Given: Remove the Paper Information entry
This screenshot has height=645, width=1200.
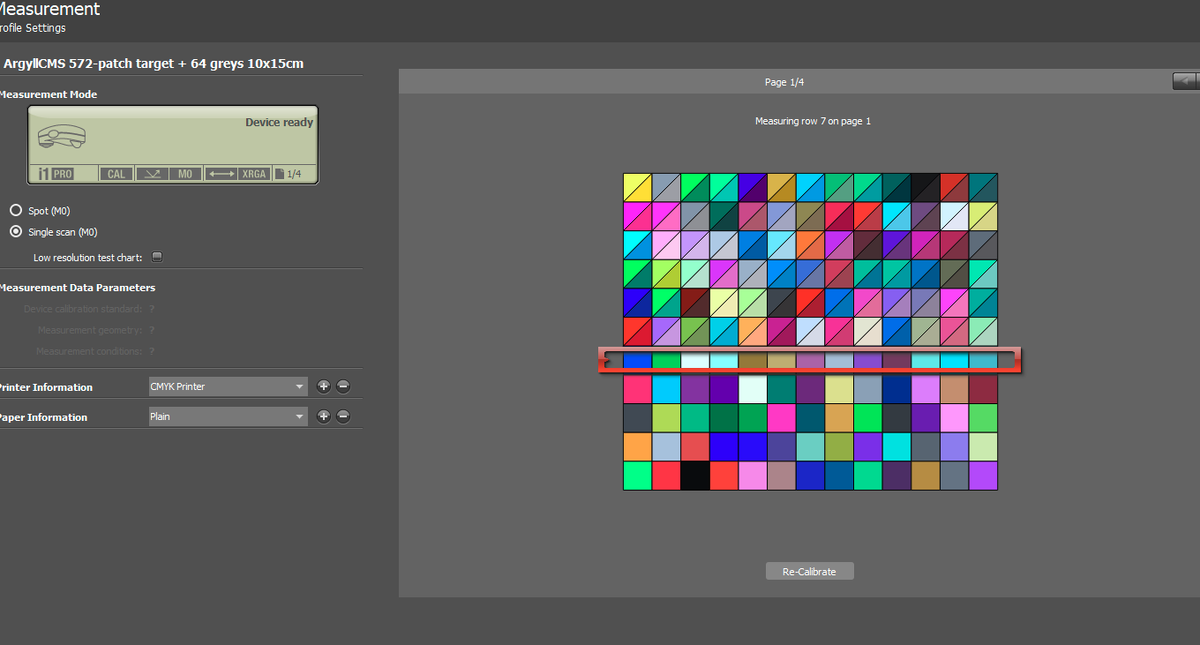Looking at the screenshot, I should pos(343,417).
